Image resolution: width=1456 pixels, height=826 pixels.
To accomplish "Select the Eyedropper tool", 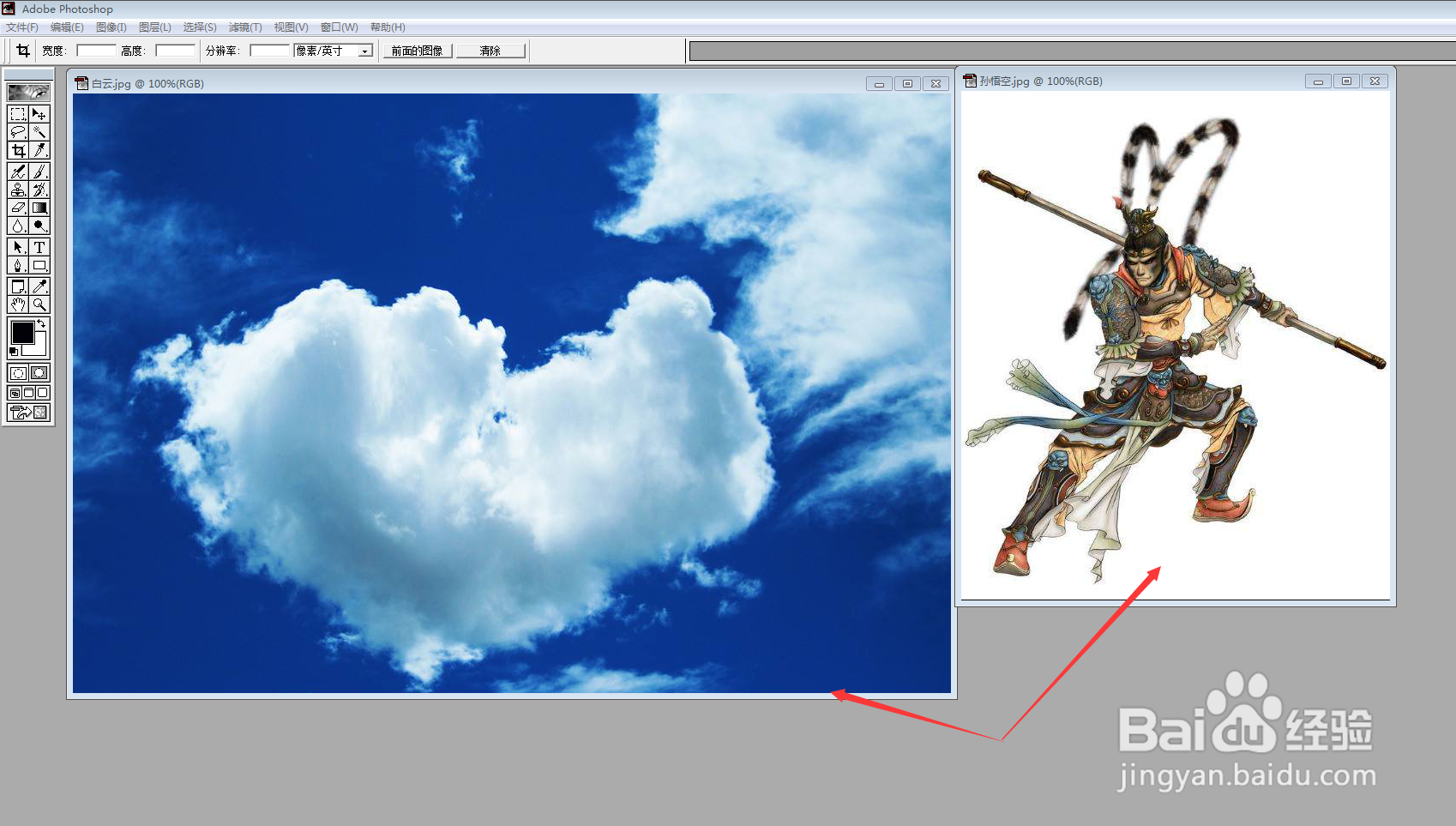I will coord(39,286).
